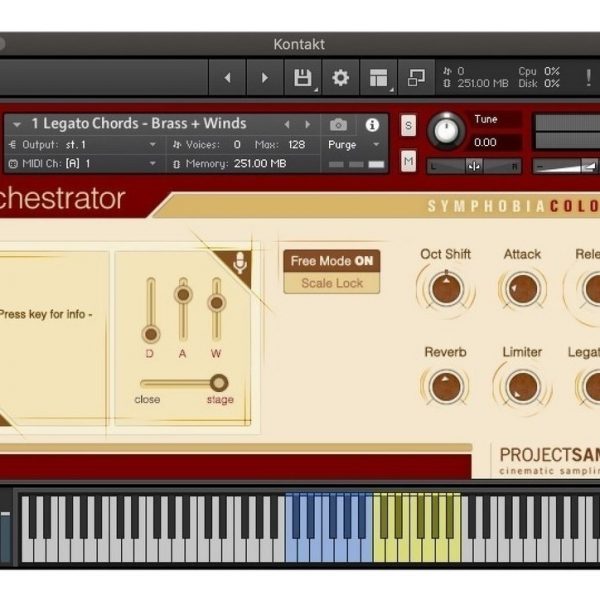Click the pan center marker icon
The image size is (600, 600).
(474, 166)
